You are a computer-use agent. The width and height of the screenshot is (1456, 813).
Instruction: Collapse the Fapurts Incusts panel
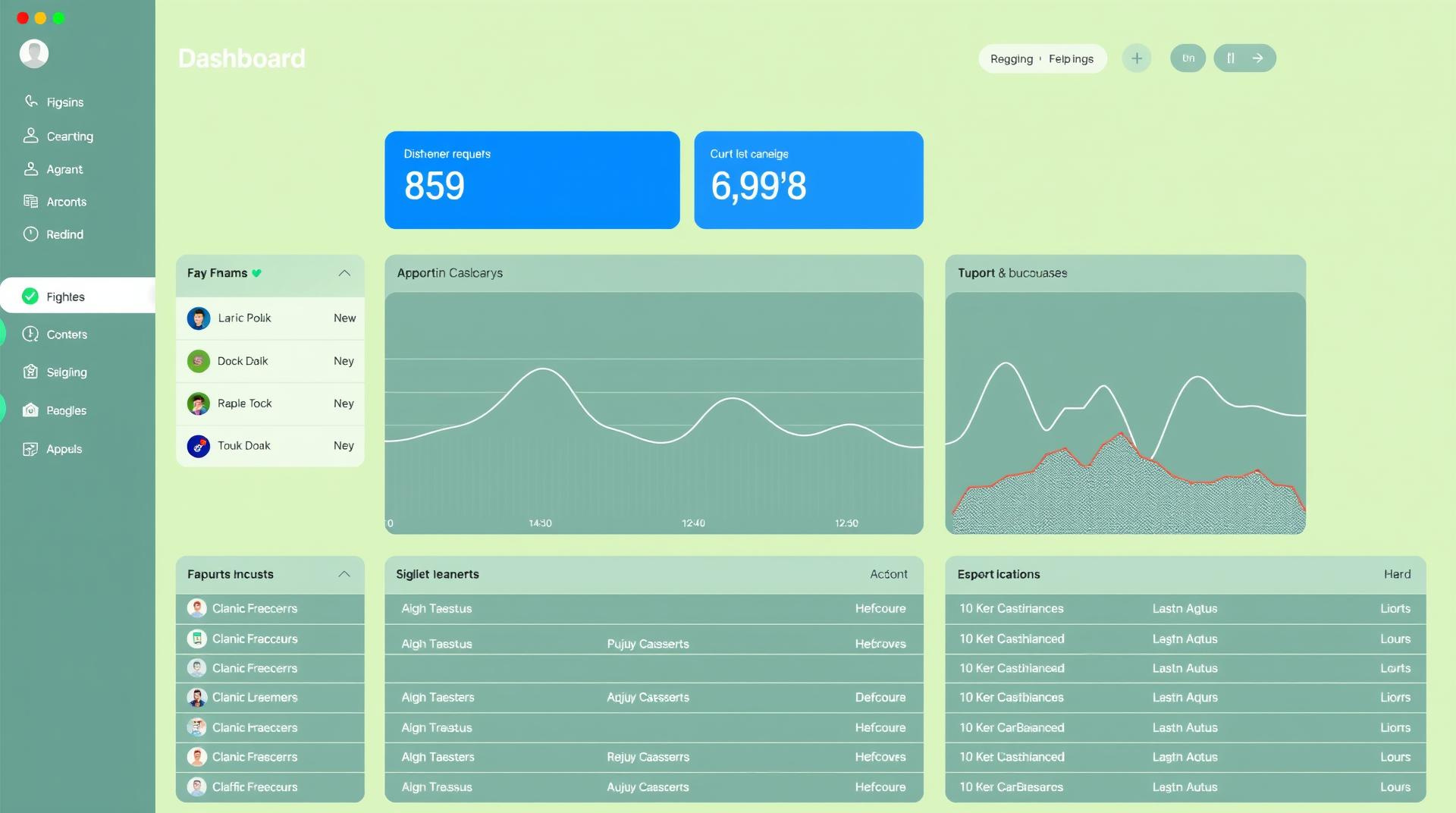[344, 574]
